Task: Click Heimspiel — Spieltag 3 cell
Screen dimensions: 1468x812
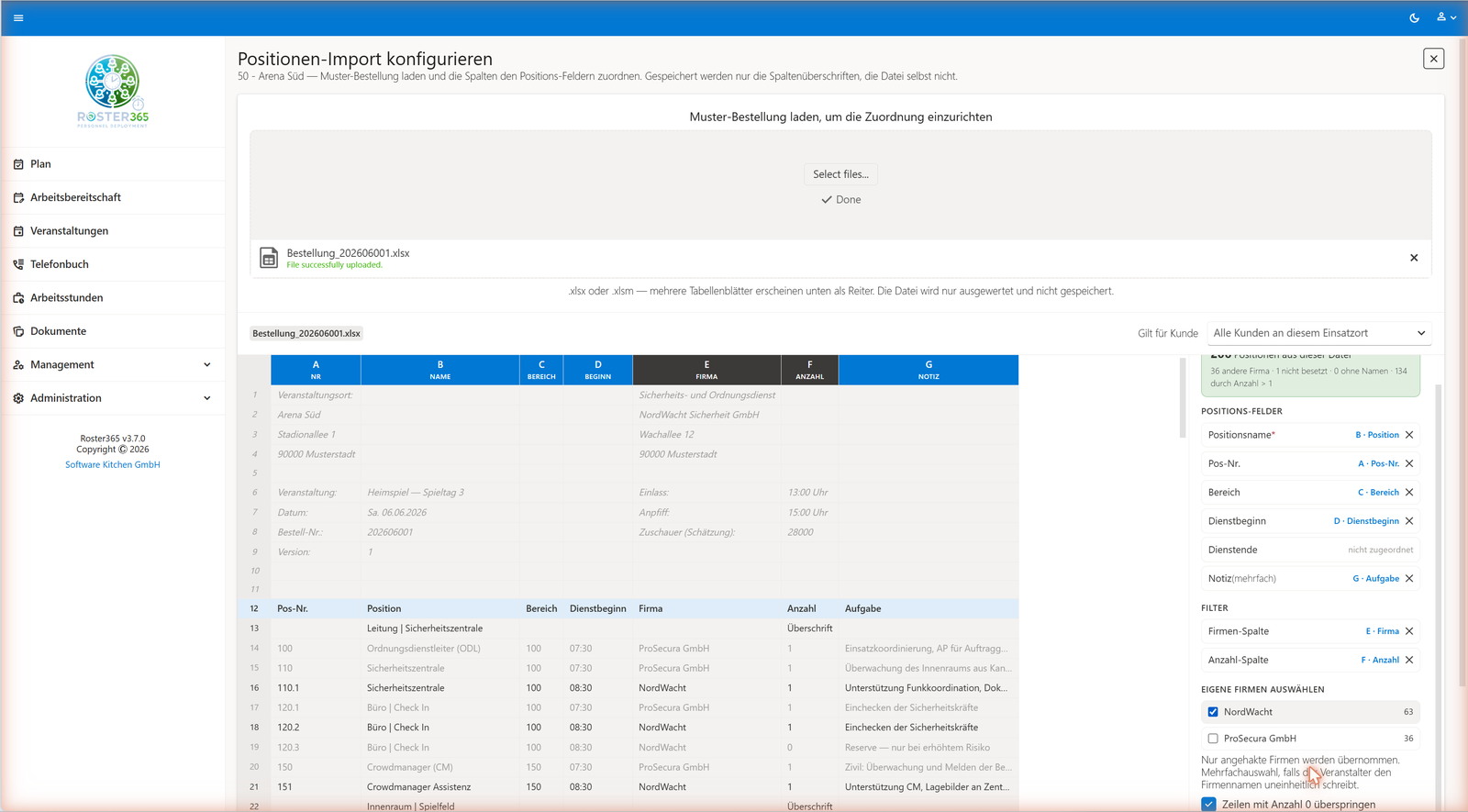Action: (440, 493)
